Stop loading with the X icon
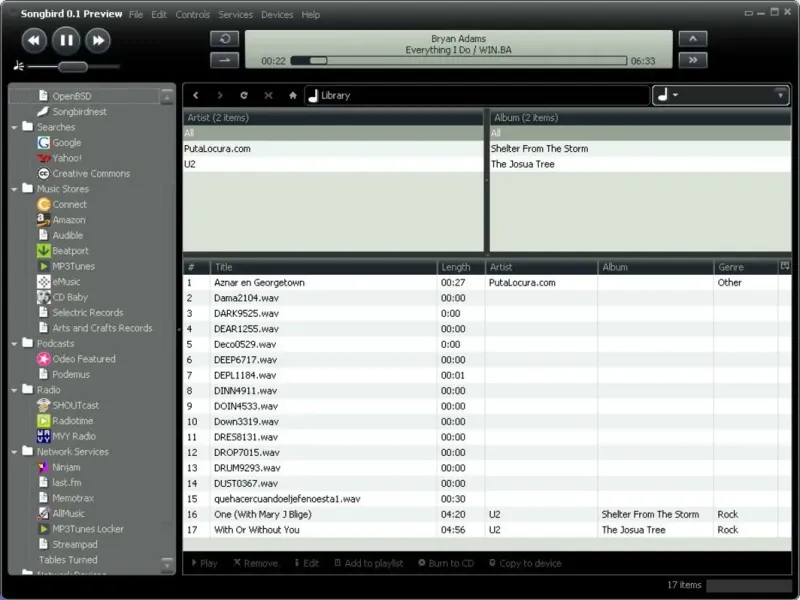800x600 pixels. (x=268, y=95)
